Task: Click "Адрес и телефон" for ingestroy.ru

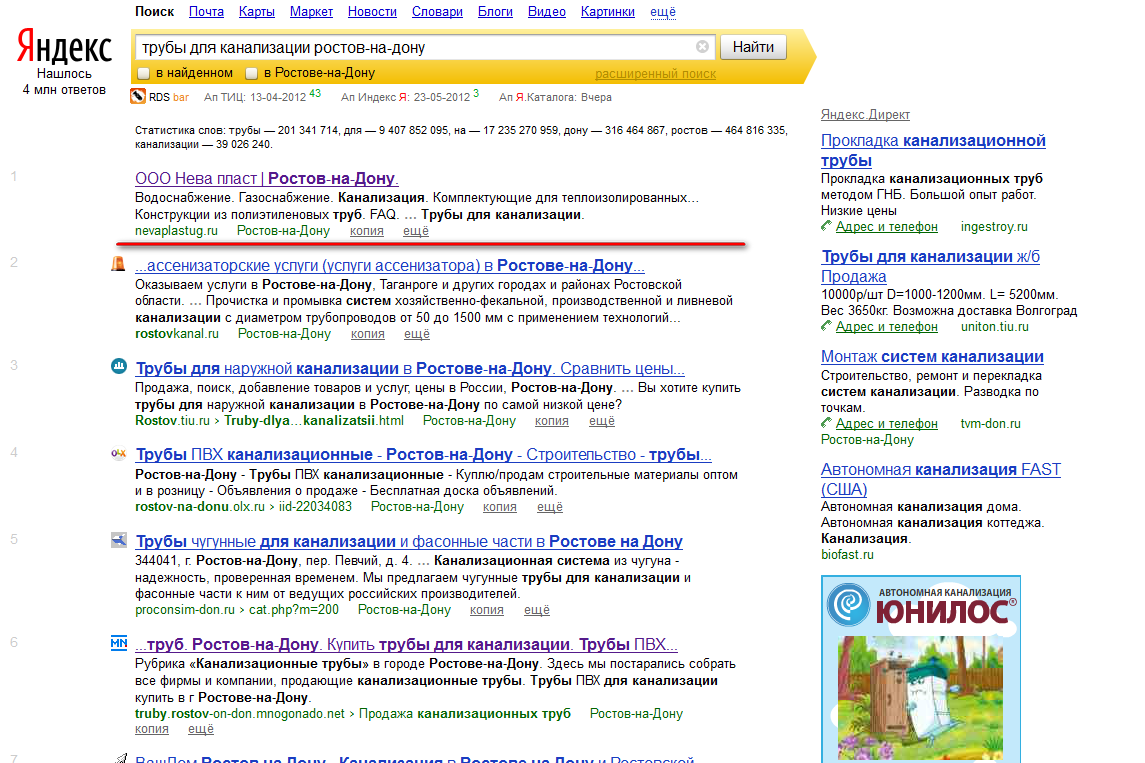Action: [886, 226]
